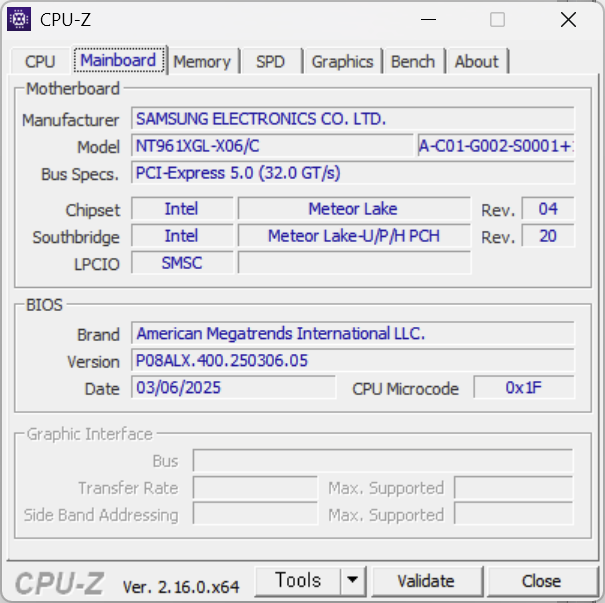Click the Tools button
The width and height of the screenshot is (605, 603).
(x=298, y=581)
